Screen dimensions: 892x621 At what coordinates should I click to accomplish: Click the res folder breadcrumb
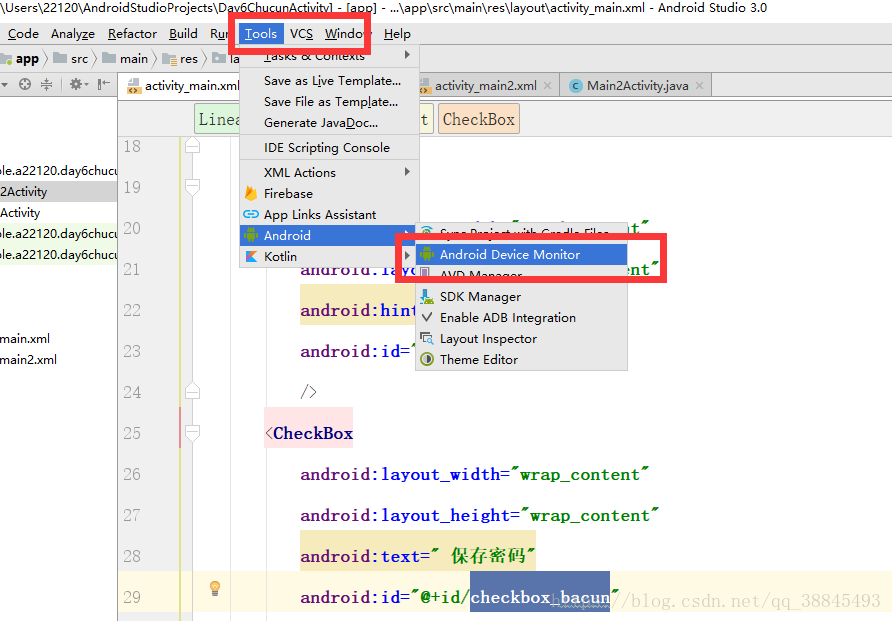pos(180,59)
